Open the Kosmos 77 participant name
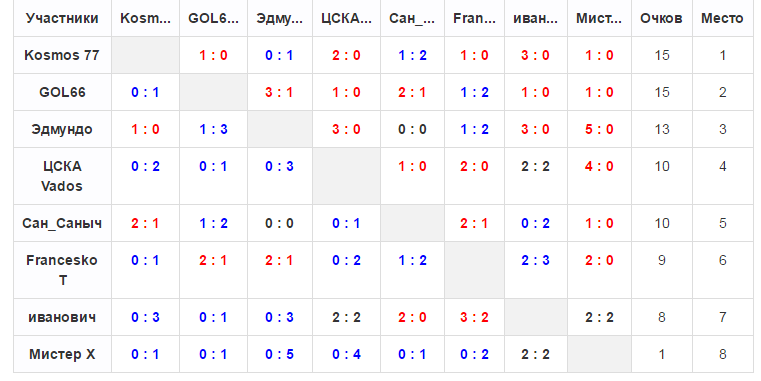 (62, 55)
